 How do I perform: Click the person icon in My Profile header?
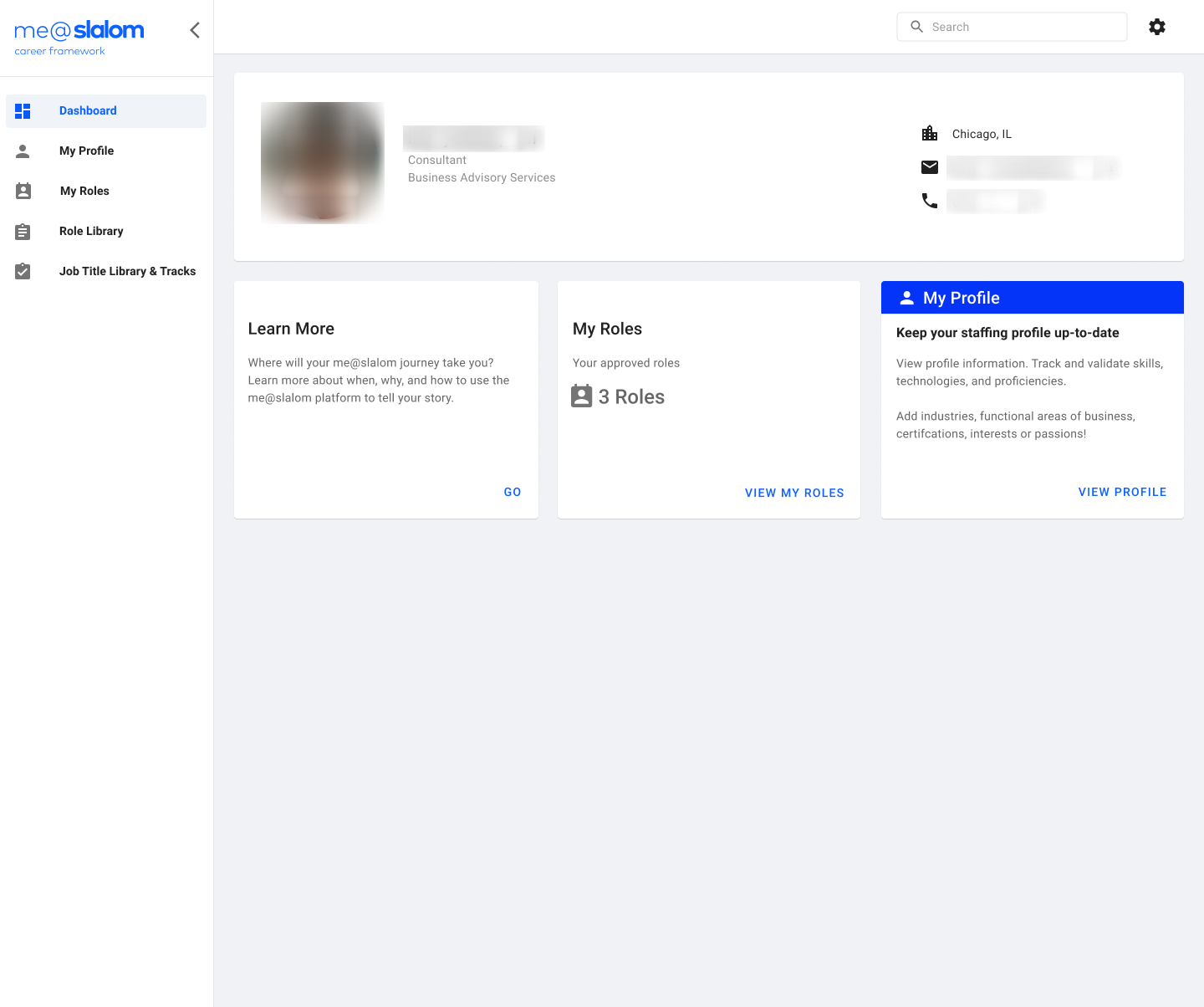906,298
